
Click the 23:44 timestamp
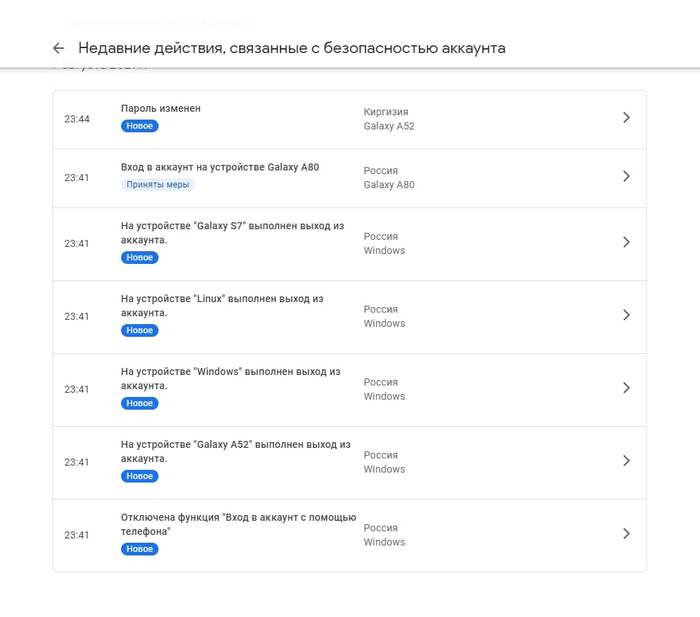click(x=77, y=119)
